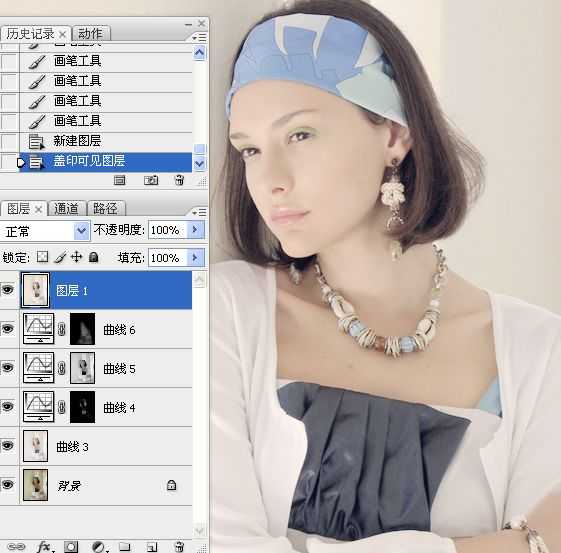Click the link layers chain icon at bottom
Viewport: 561px width, 553px height.
(16, 547)
